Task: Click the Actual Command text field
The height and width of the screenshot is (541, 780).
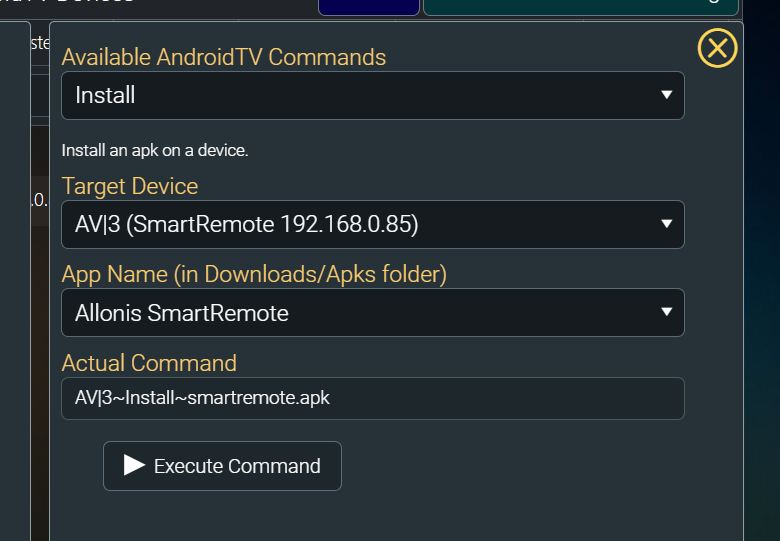Action: click(373, 398)
